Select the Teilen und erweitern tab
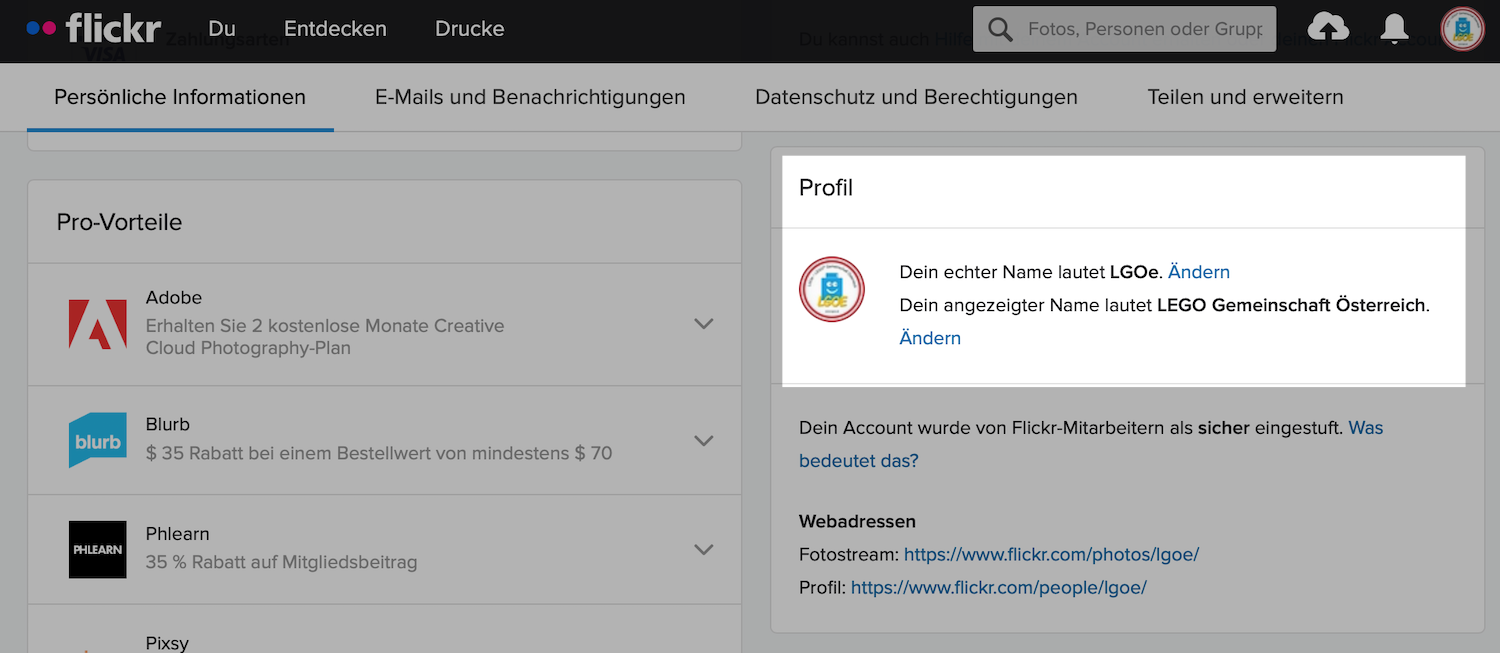Screen dimensions: 1500x653 (1245, 97)
